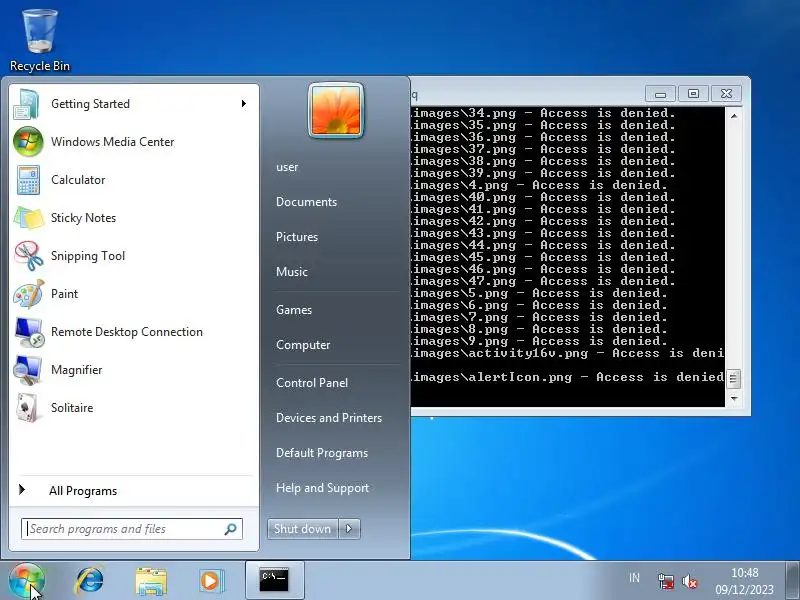
Task: Maximize the Command Prompt window
Action: tap(693, 94)
